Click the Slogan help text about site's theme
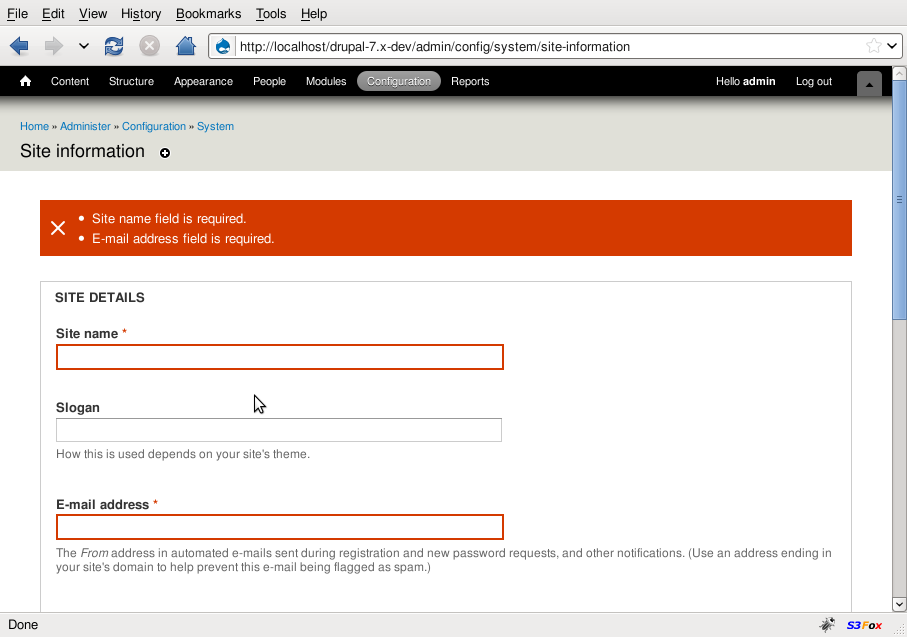This screenshot has height=637, width=907. [183, 454]
